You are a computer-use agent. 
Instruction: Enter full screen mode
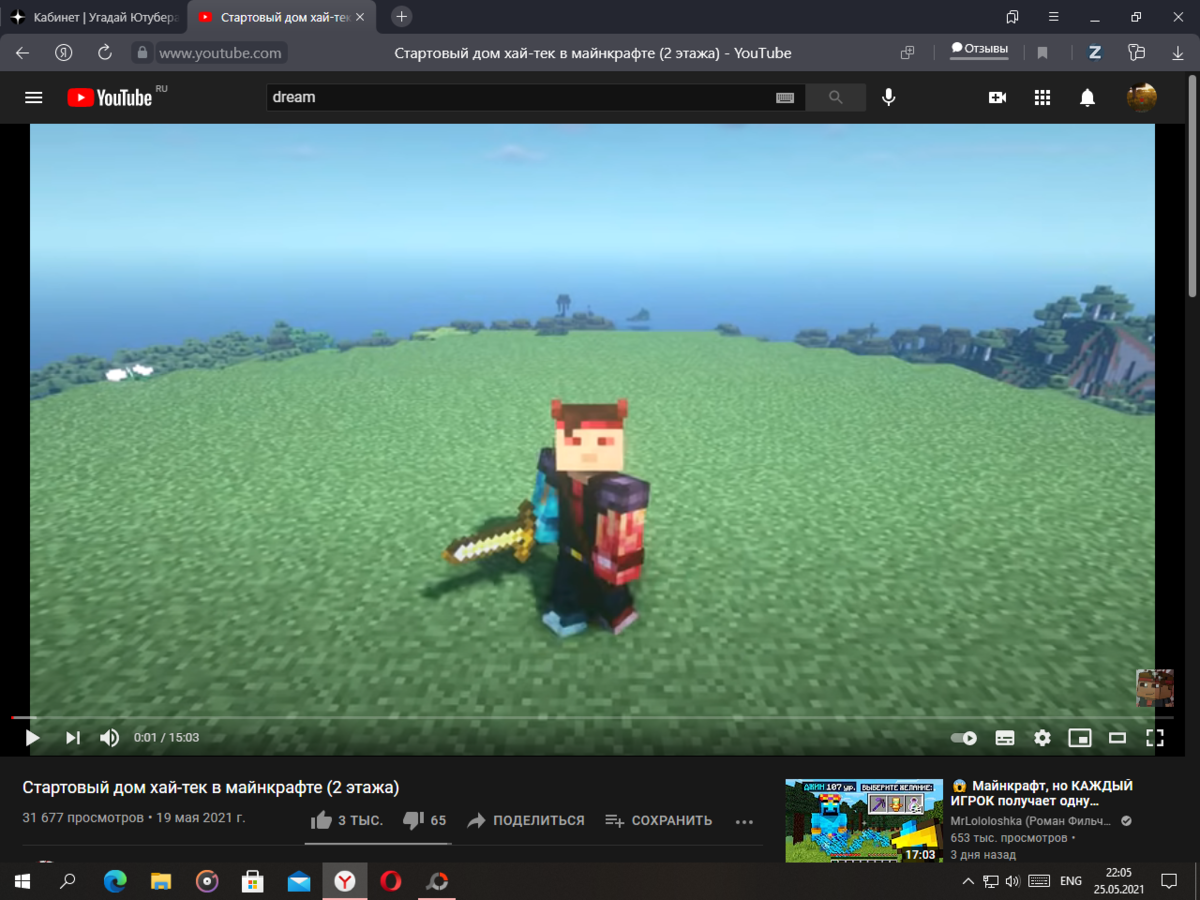(1155, 738)
